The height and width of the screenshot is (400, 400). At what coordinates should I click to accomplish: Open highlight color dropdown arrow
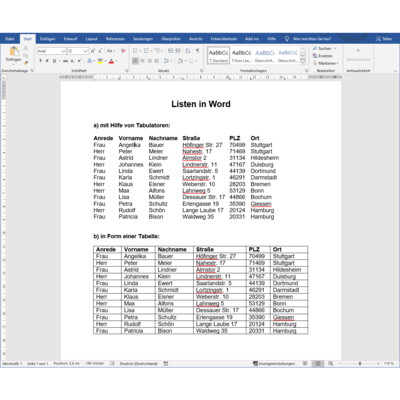coord(105,61)
